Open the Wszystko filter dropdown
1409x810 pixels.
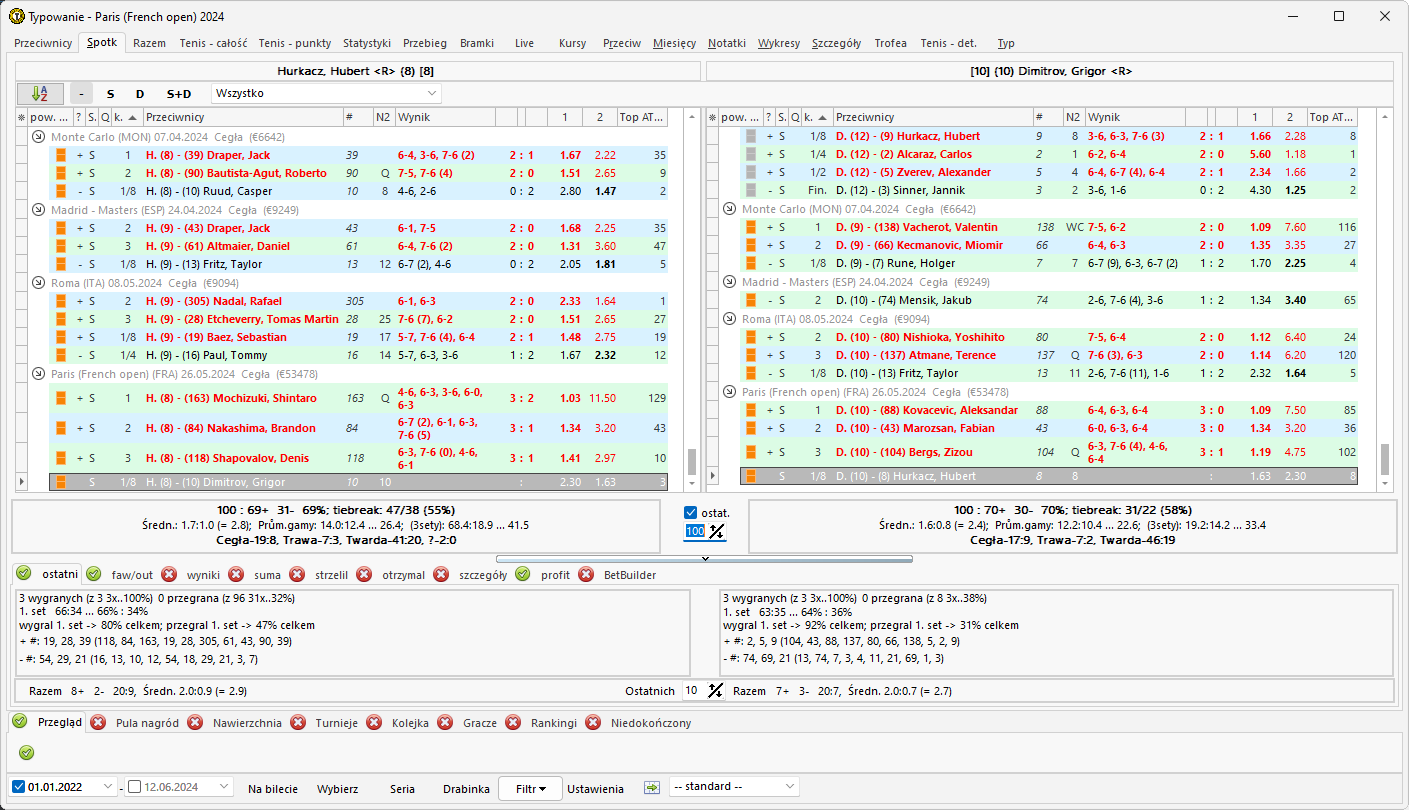(x=326, y=94)
